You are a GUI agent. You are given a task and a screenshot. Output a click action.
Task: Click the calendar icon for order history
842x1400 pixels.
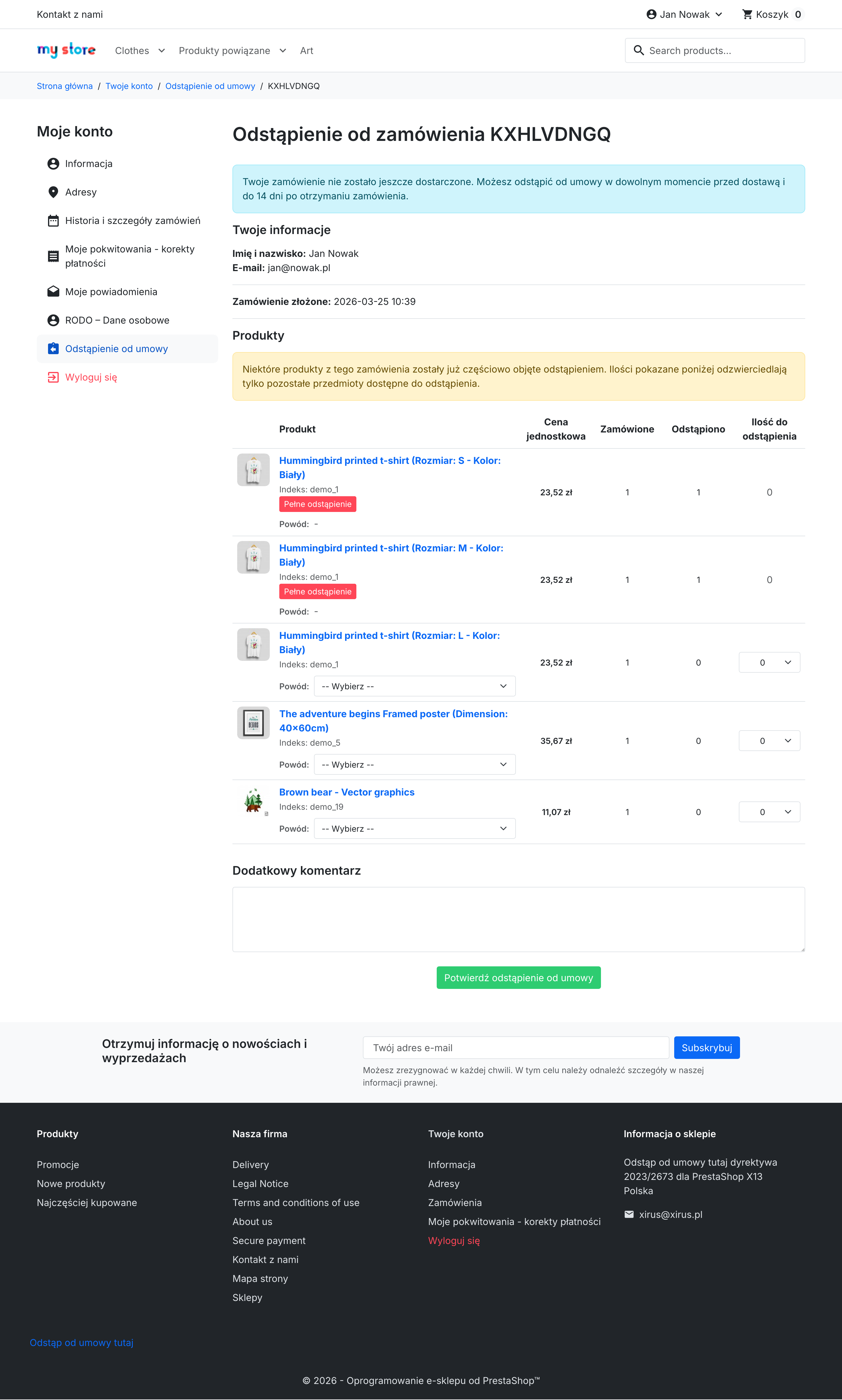[53, 221]
